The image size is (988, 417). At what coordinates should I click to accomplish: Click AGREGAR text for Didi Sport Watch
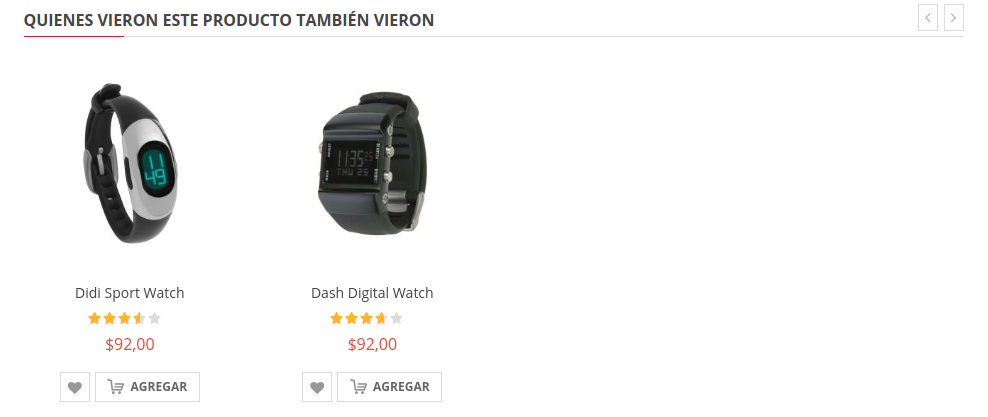click(x=159, y=387)
